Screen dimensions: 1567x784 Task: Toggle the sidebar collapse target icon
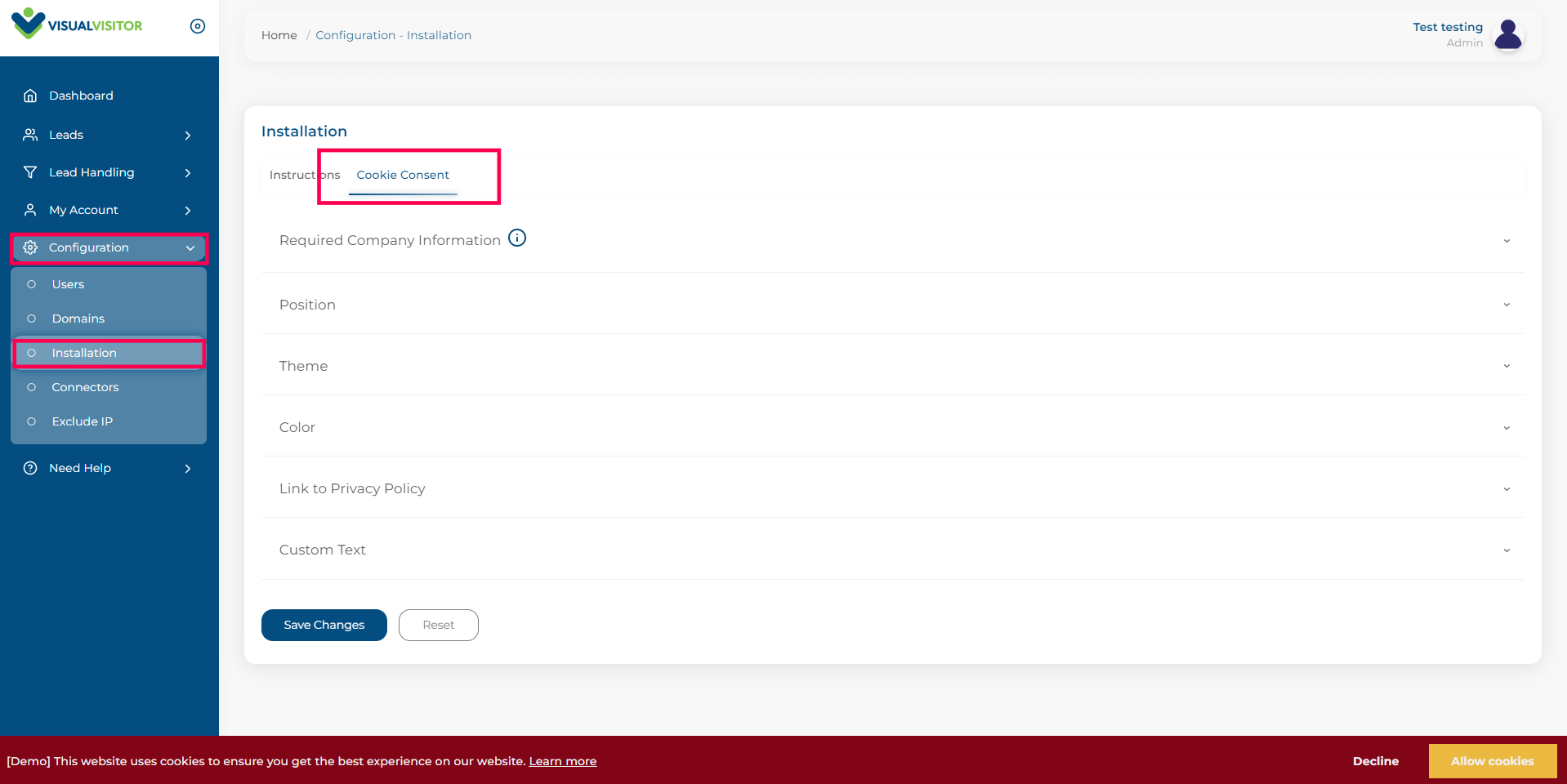click(198, 26)
